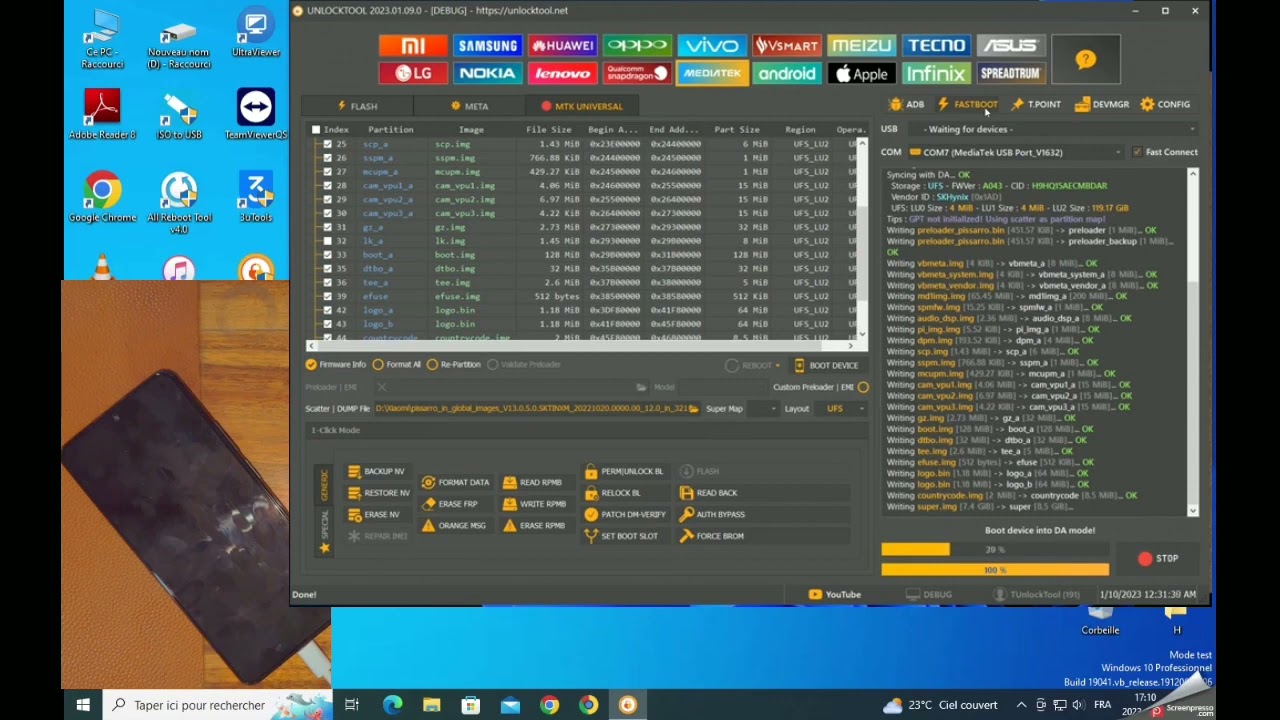
Task: Click the BOOT DEVICE button
Action: point(826,366)
